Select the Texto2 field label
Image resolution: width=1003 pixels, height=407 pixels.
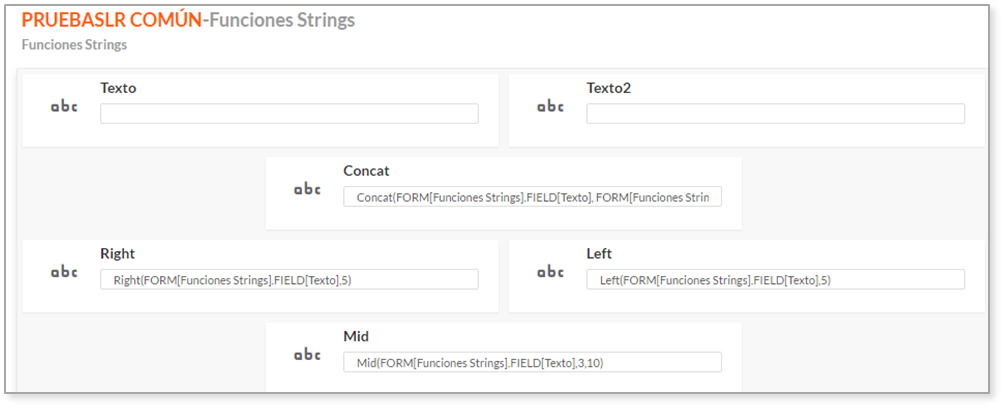(609, 88)
